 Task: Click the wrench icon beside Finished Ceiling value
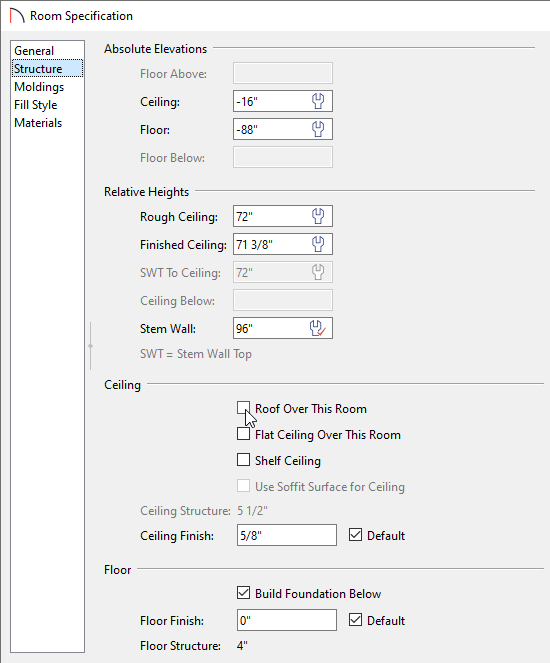point(318,244)
